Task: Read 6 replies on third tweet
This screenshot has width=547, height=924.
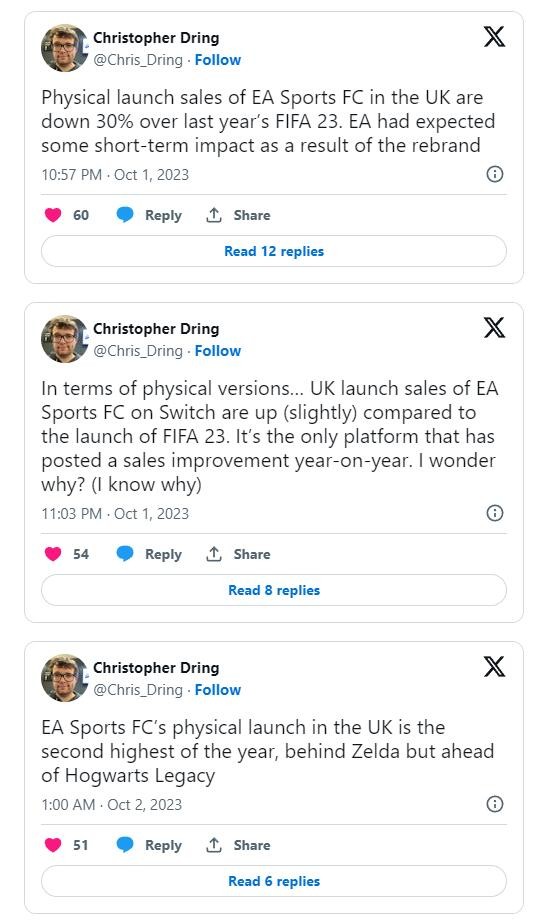Action: 274,881
